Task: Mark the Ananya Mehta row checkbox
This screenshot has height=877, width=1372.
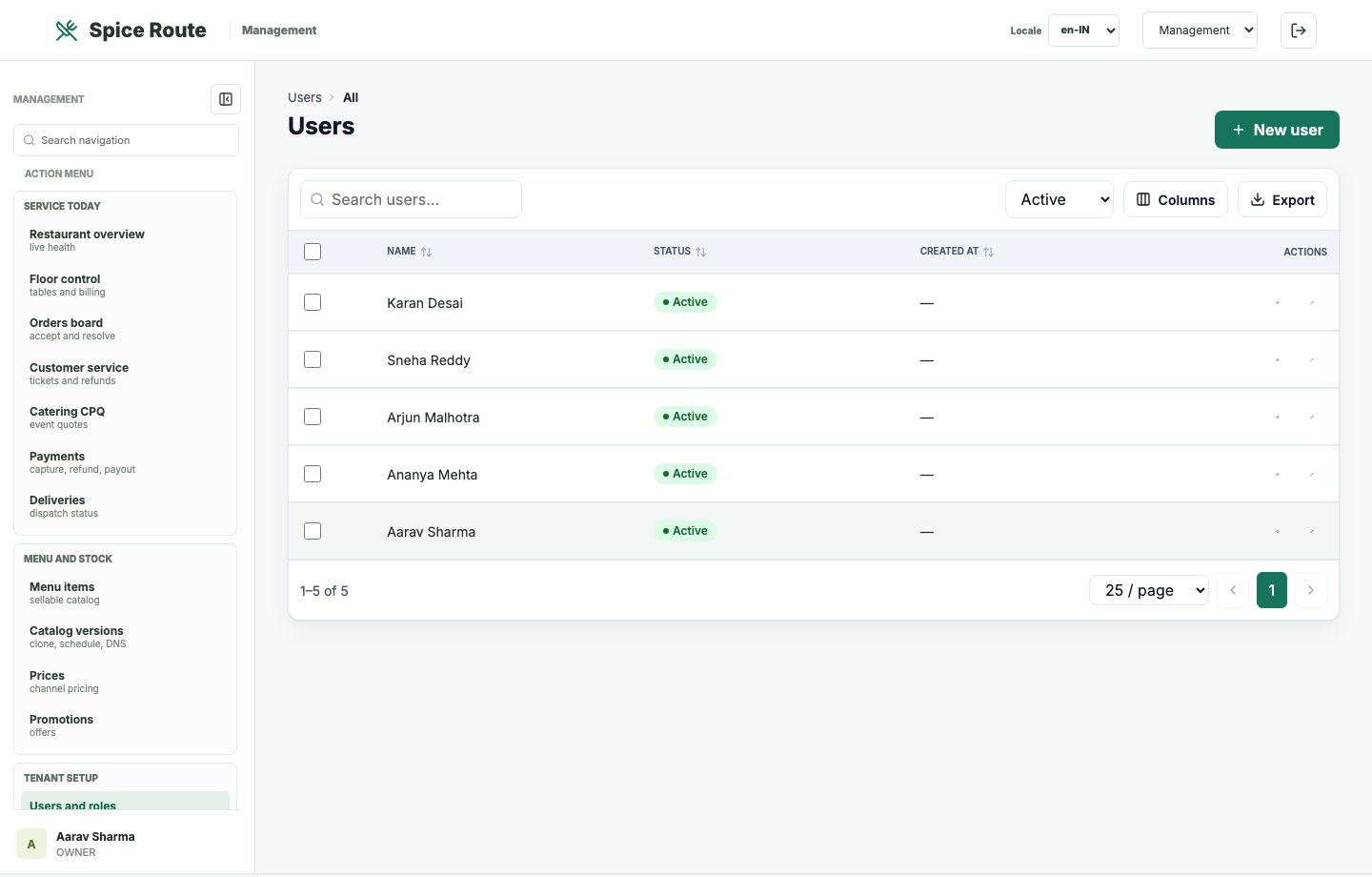Action: coord(313,474)
